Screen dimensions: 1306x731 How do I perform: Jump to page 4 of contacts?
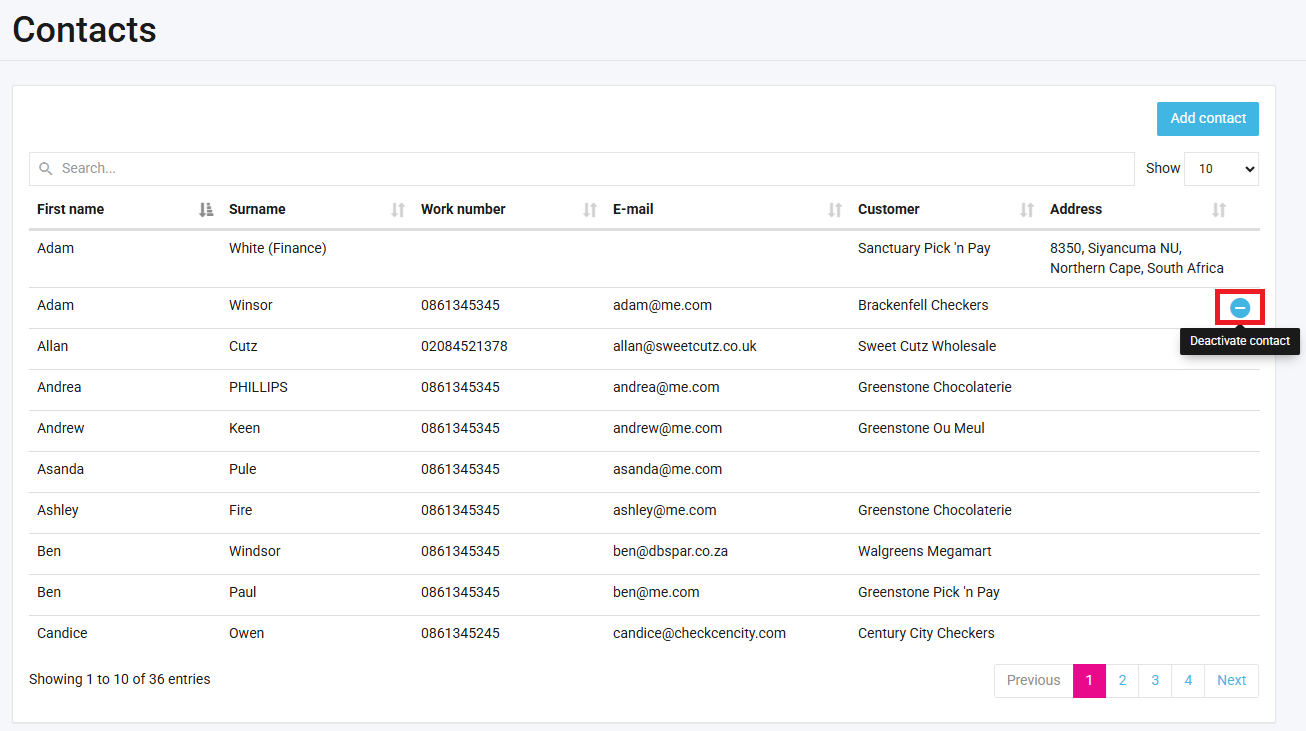pyautogui.click(x=1188, y=681)
